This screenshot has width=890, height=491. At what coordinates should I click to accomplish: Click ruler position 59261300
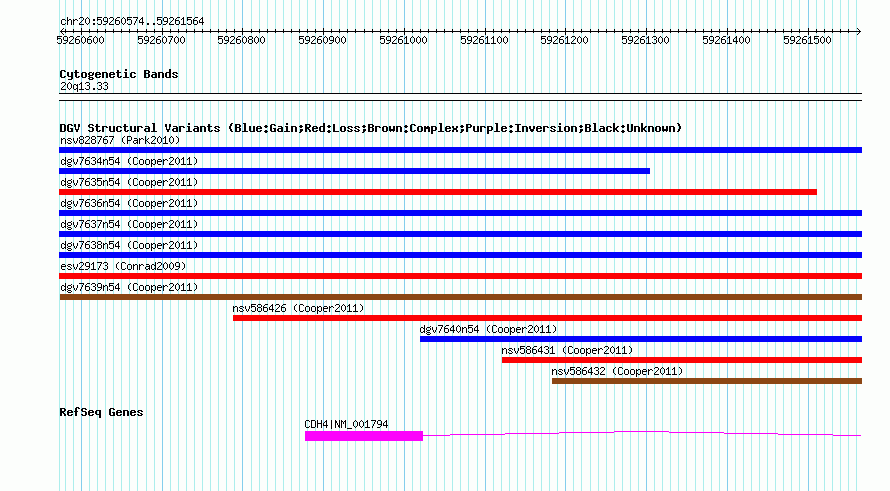(645, 40)
